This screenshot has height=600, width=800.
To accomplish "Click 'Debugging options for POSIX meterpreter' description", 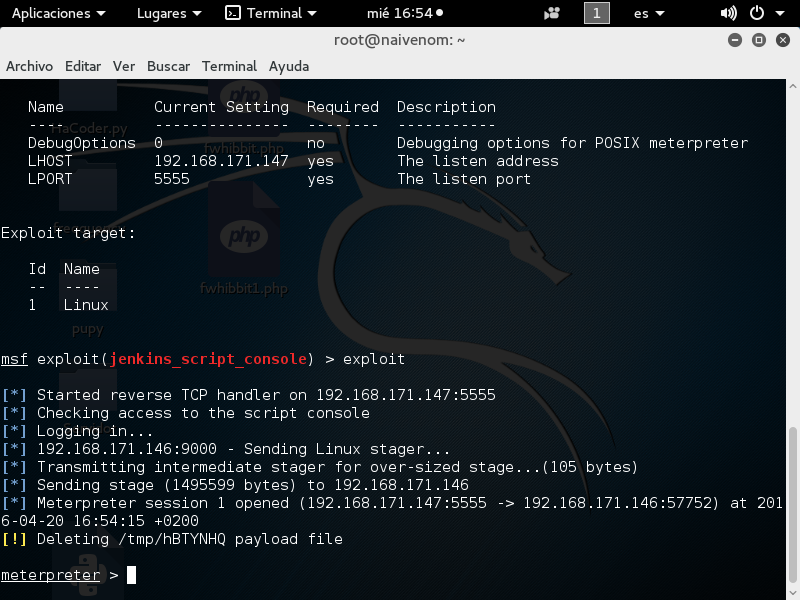I will 572,143.
